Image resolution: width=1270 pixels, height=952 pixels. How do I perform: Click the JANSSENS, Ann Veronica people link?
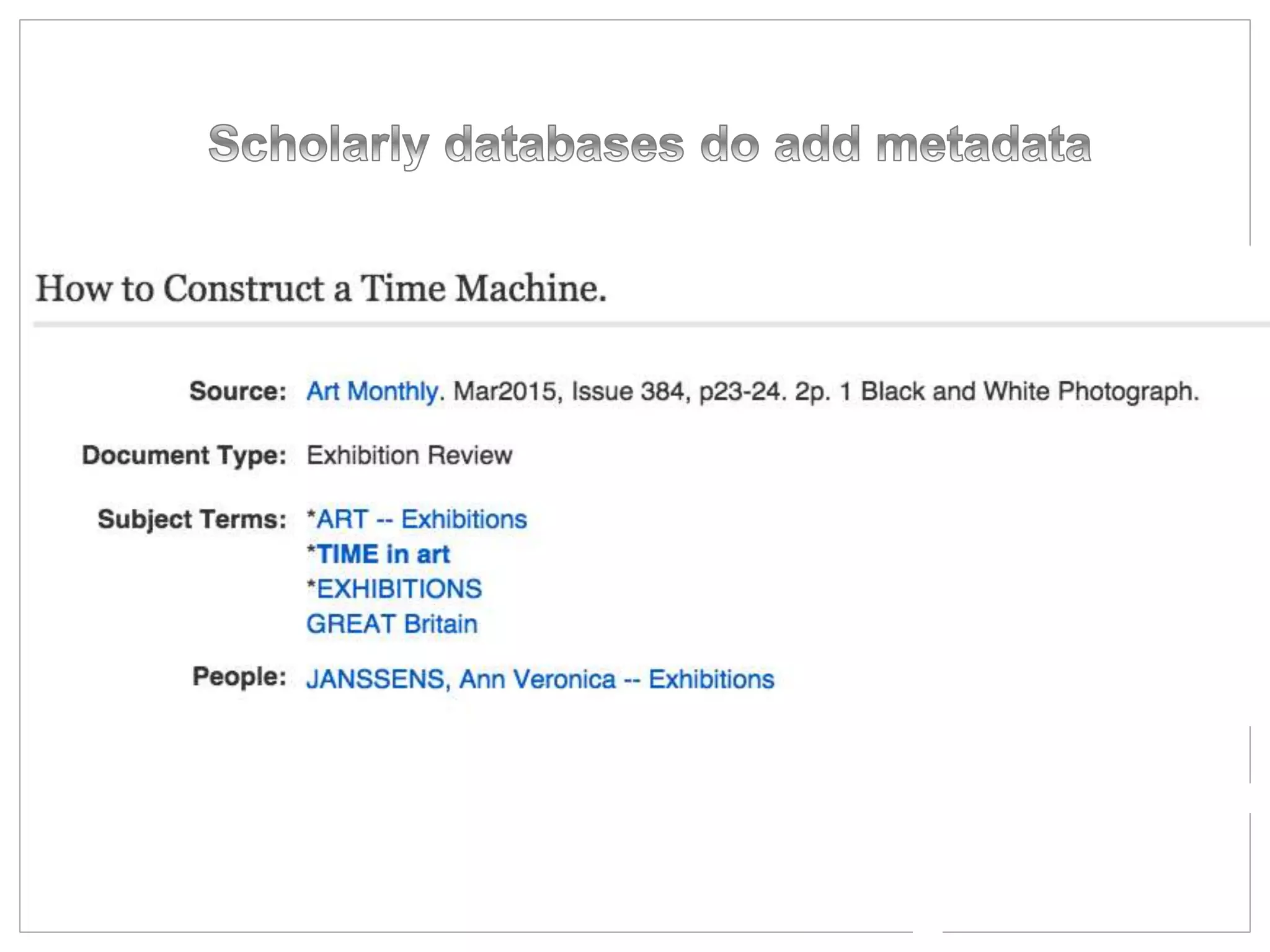pyautogui.click(x=540, y=679)
